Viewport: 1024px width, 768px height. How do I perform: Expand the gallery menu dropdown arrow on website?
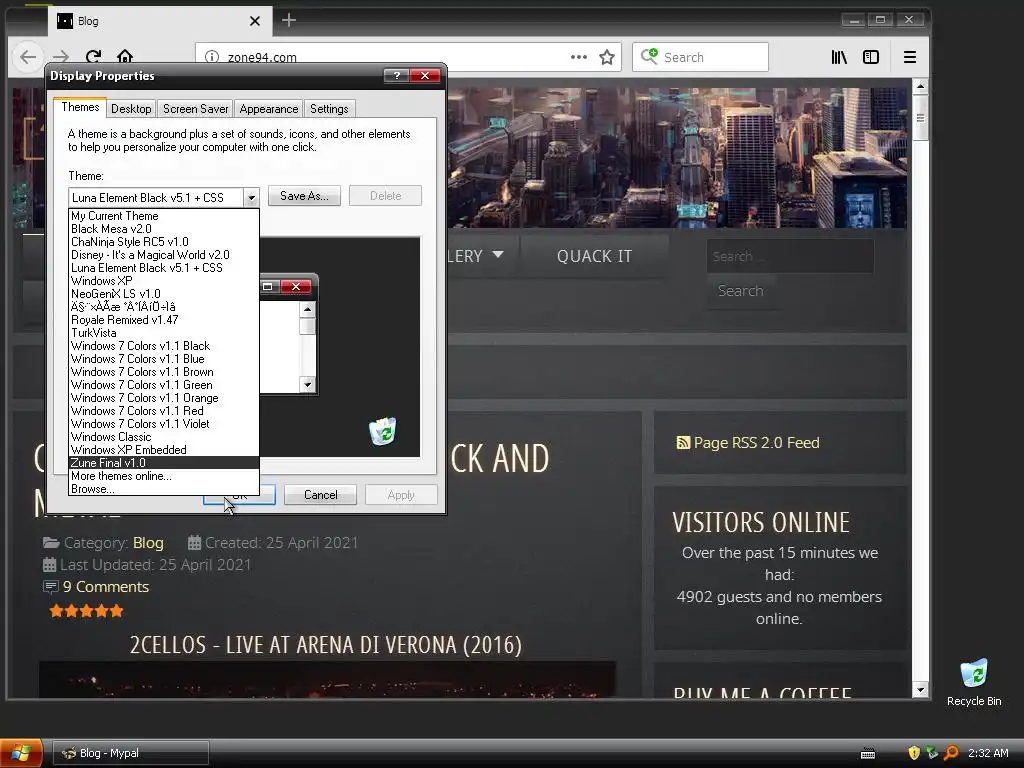point(498,255)
